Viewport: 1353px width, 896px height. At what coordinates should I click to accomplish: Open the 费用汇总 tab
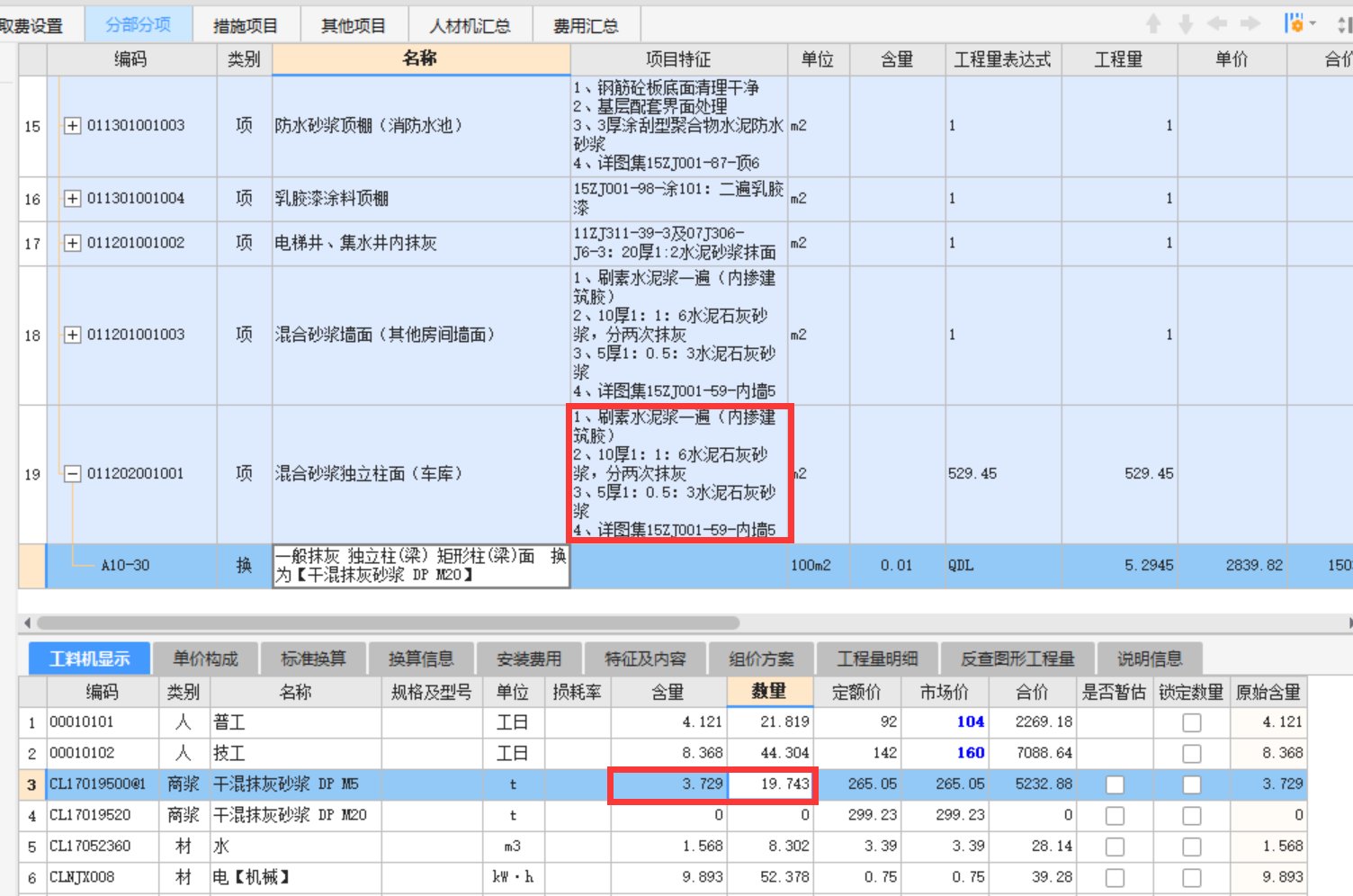586,25
